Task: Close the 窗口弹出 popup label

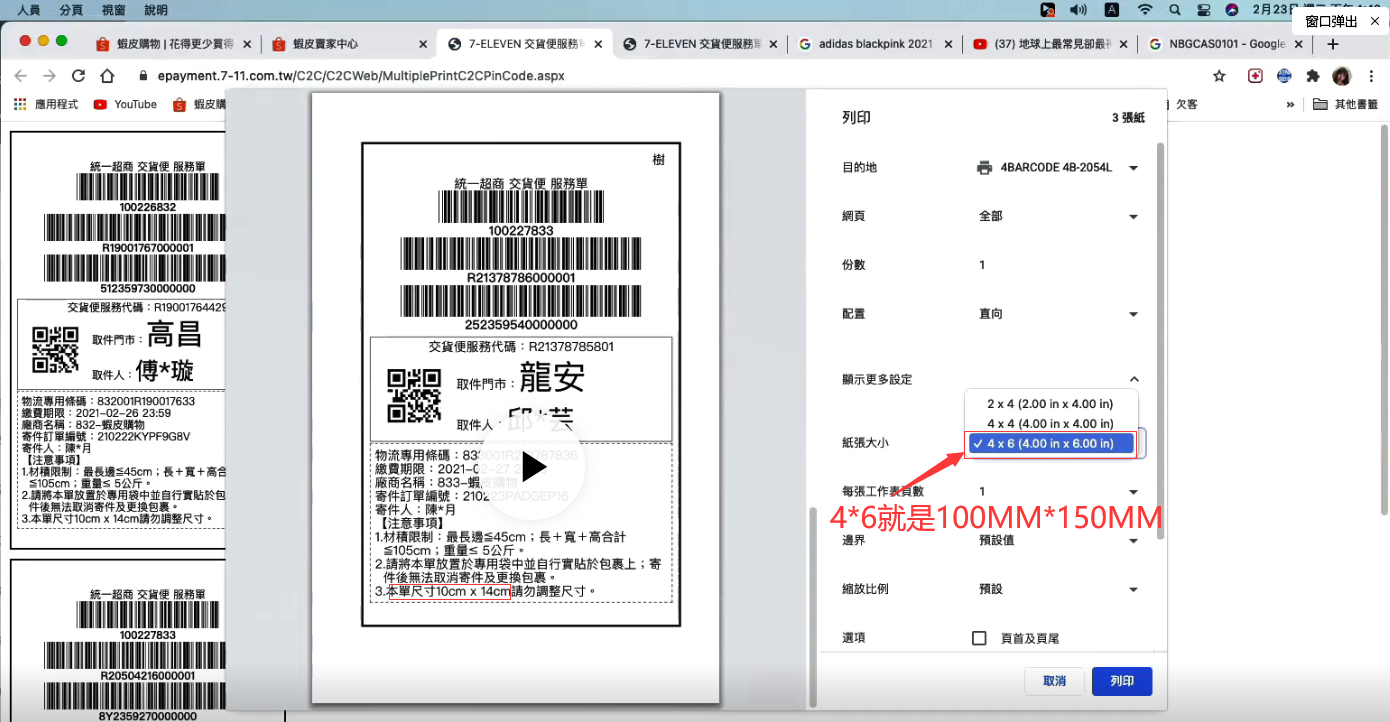Action: pyautogui.click(x=1375, y=20)
